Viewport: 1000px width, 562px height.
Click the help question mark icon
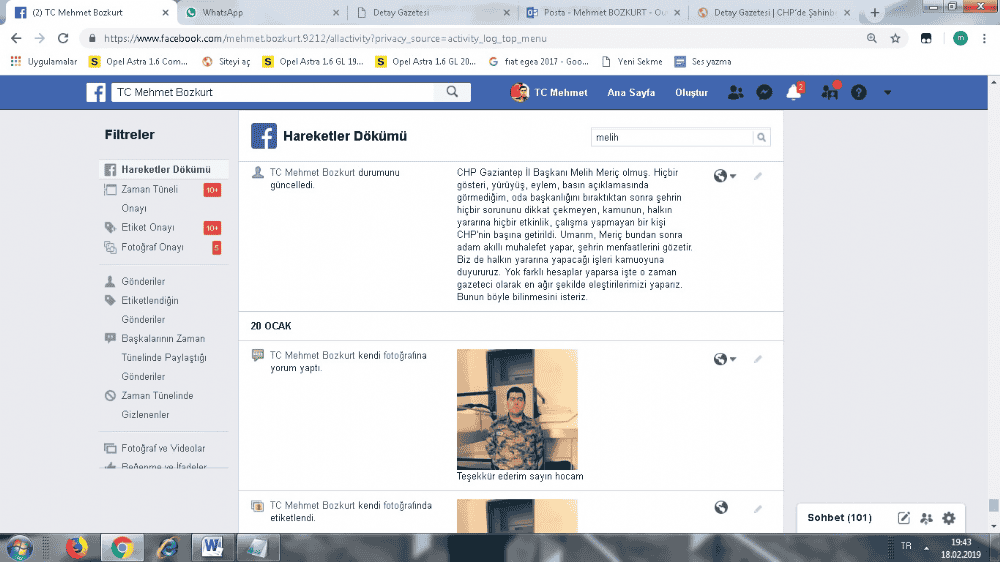(858, 92)
